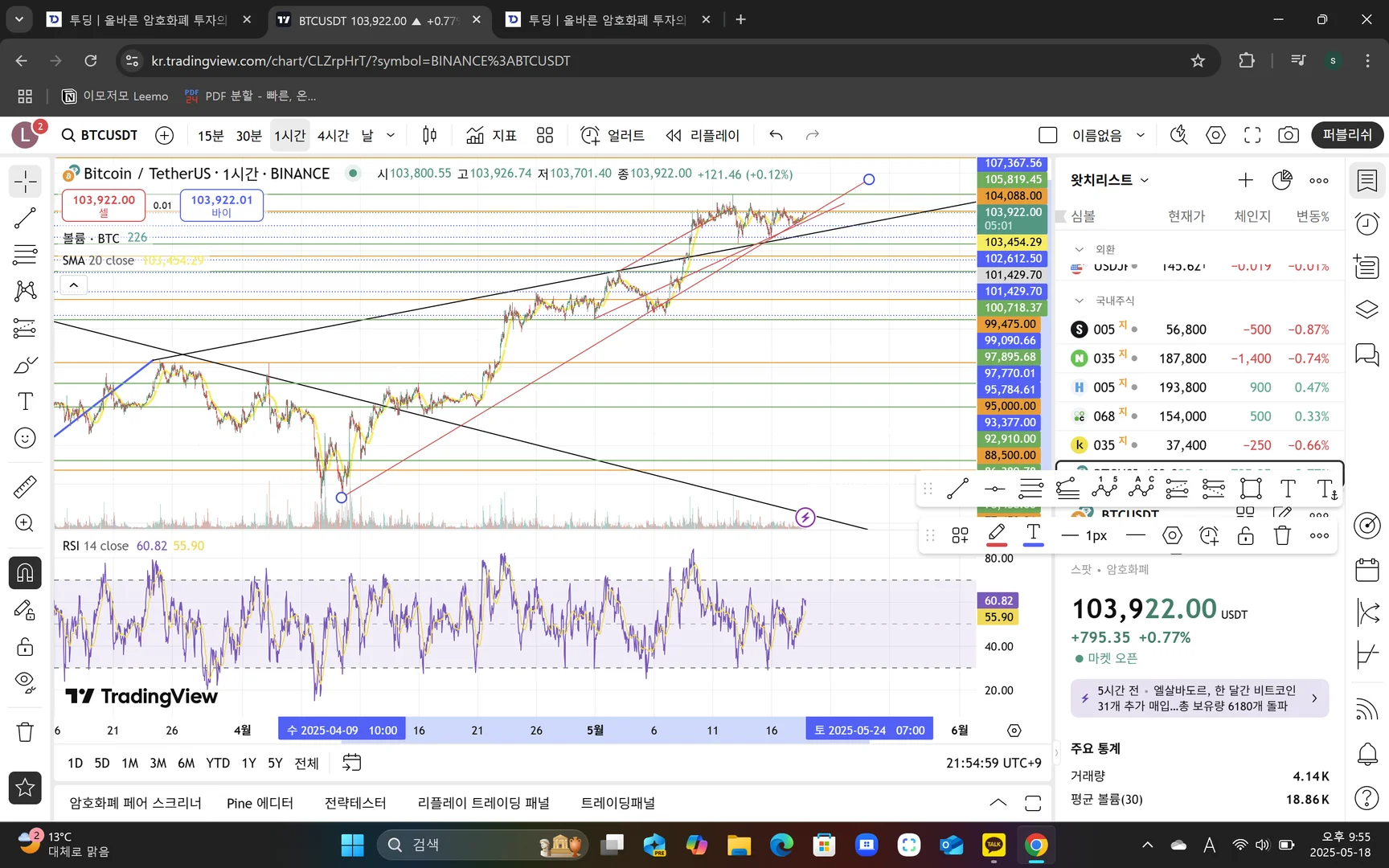
Task: Open watchlist advanced view pie icon
Action: (1282, 180)
